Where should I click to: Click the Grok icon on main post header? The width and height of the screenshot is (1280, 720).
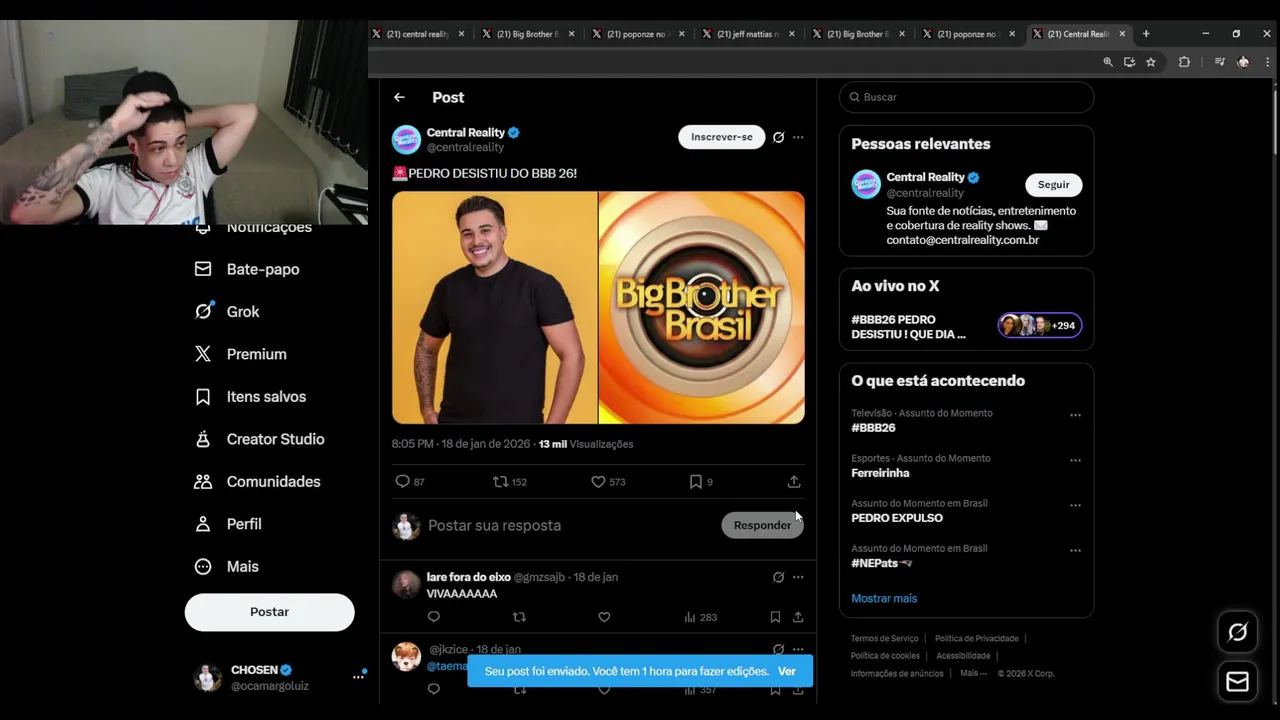[778, 137]
